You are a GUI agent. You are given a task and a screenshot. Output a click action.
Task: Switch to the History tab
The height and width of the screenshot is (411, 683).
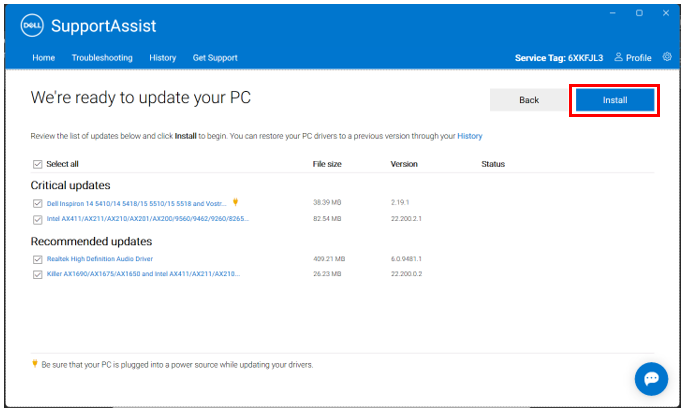coord(162,58)
